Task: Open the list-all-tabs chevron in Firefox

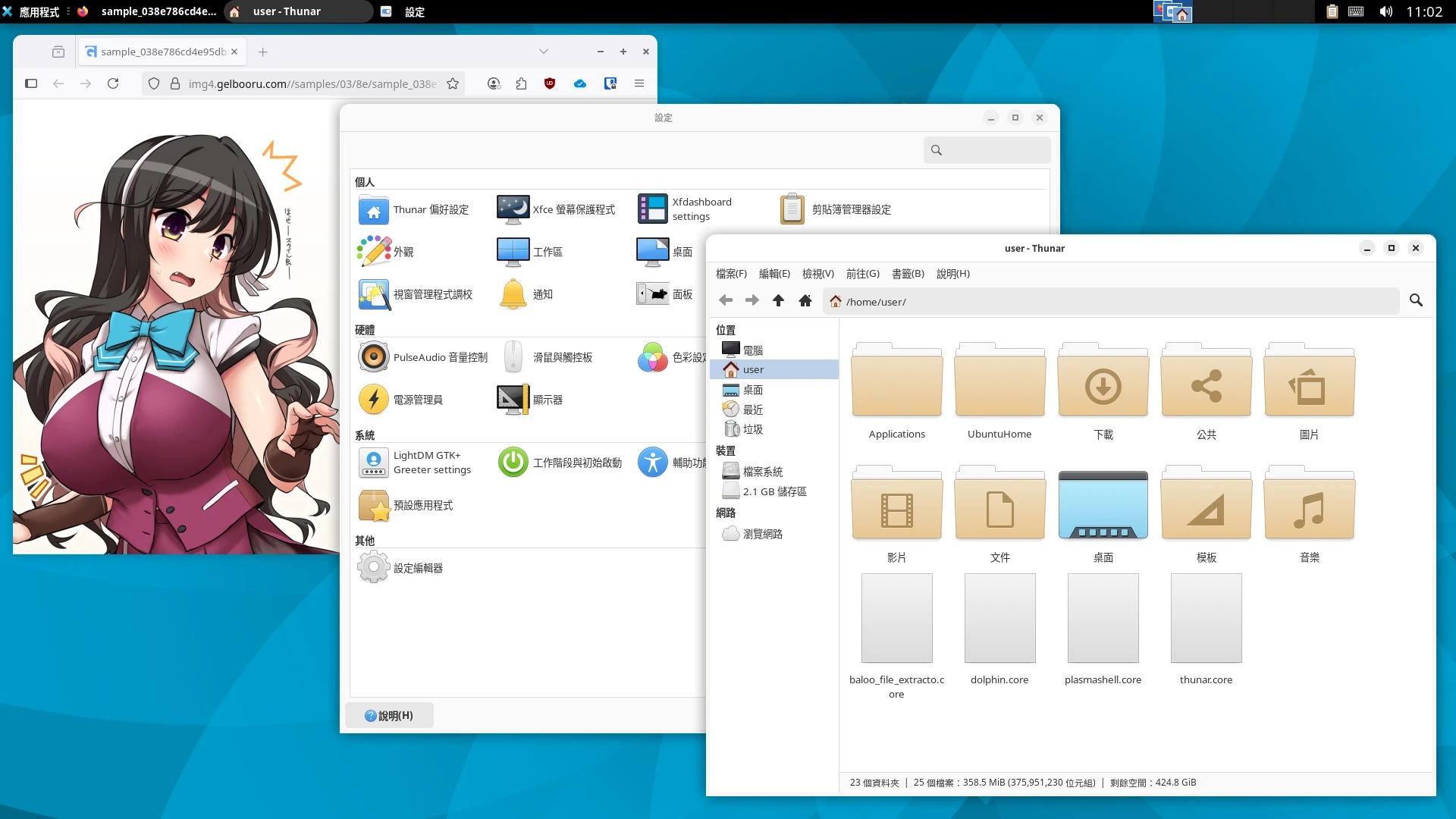Action: [x=544, y=52]
